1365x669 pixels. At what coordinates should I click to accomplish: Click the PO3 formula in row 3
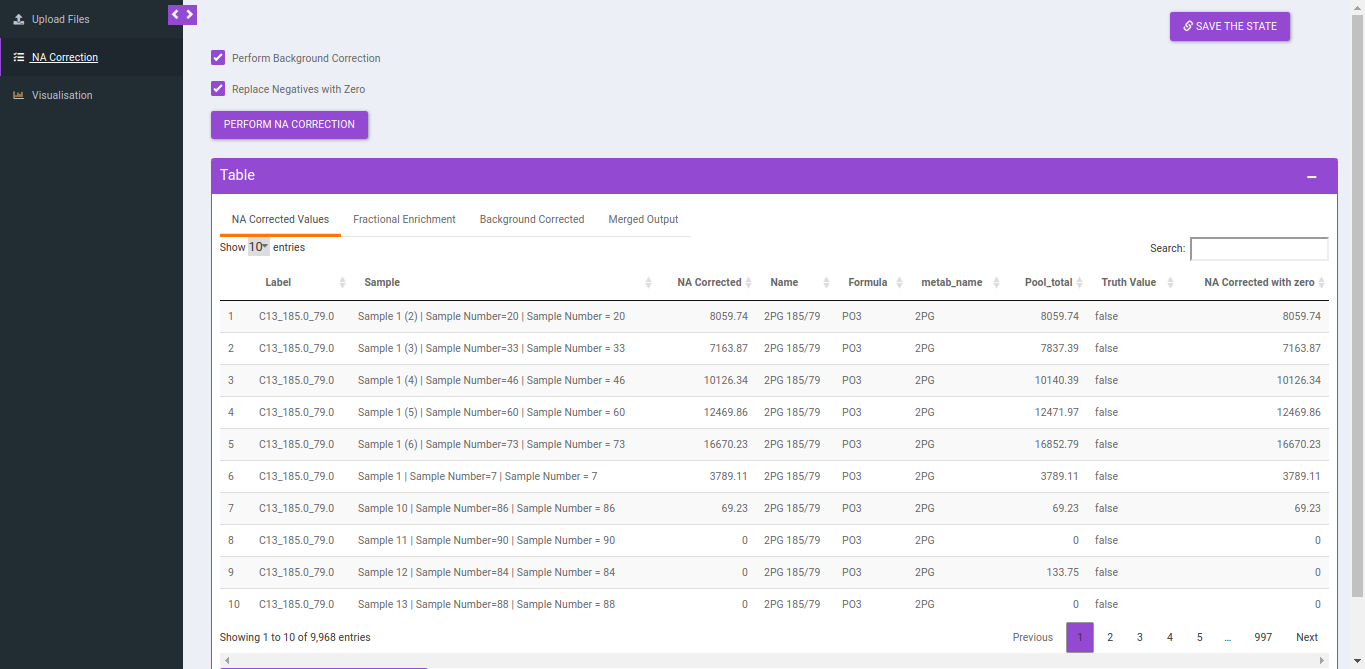click(x=852, y=381)
